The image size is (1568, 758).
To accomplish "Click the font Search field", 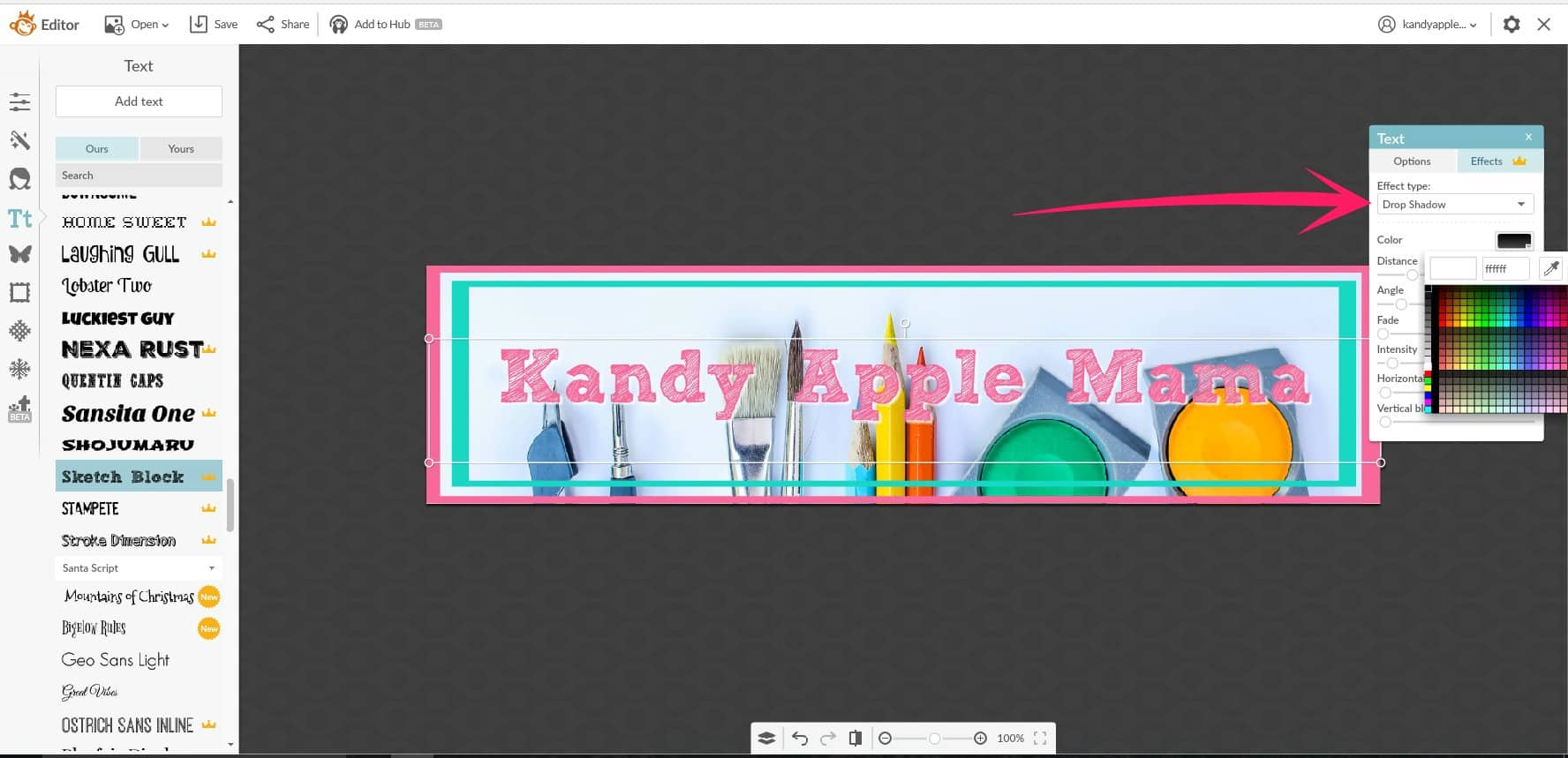I will [139, 176].
